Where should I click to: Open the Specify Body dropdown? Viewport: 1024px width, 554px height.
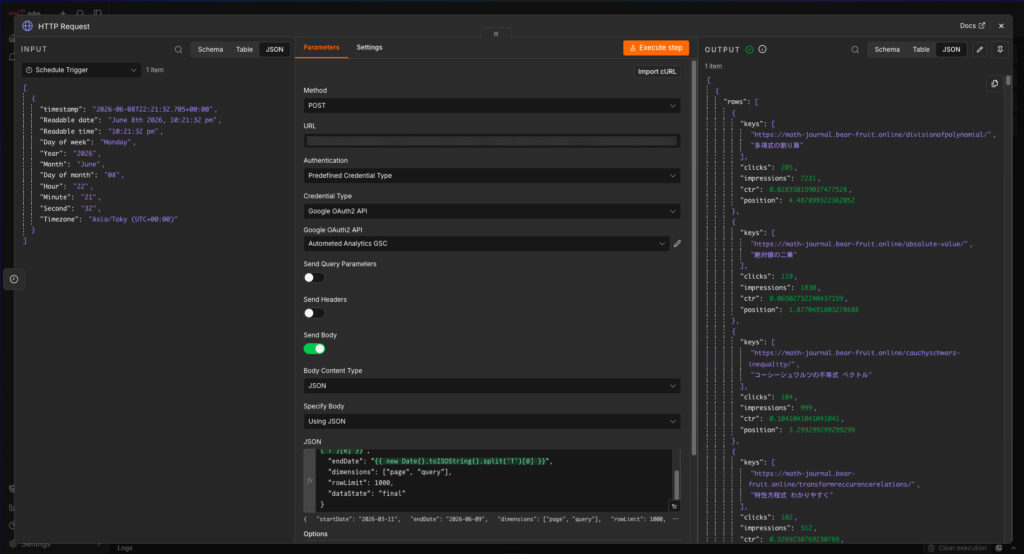[492, 421]
